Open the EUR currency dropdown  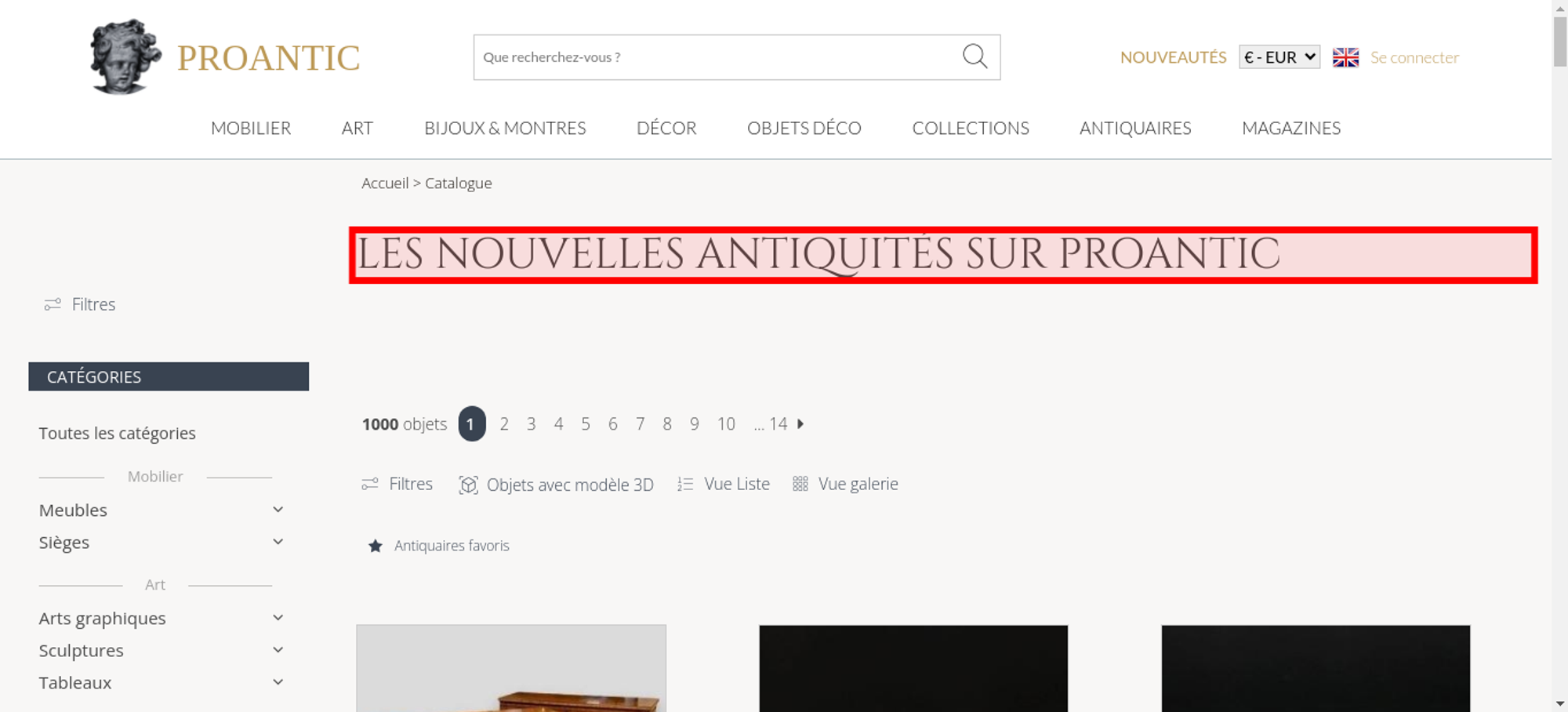1279,57
